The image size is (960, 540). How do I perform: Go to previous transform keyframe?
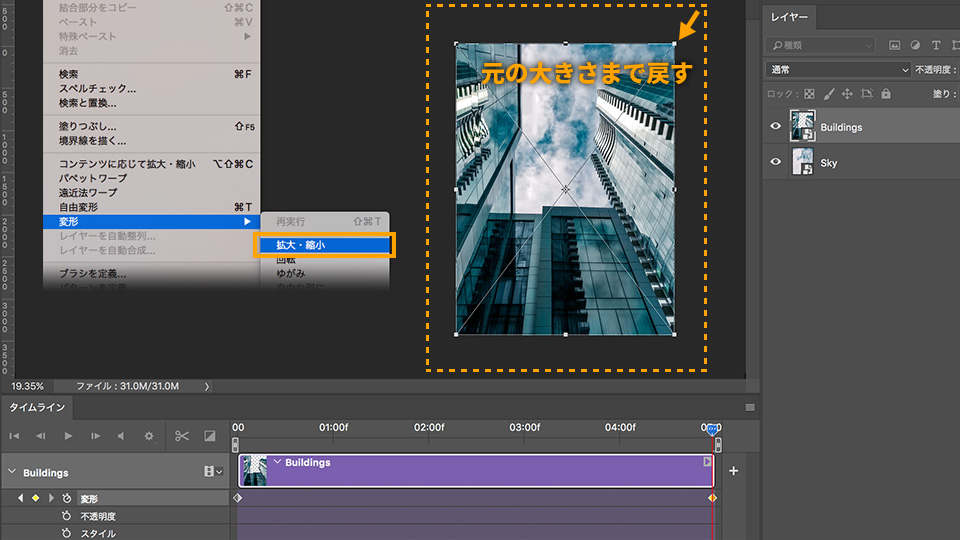click(21, 498)
